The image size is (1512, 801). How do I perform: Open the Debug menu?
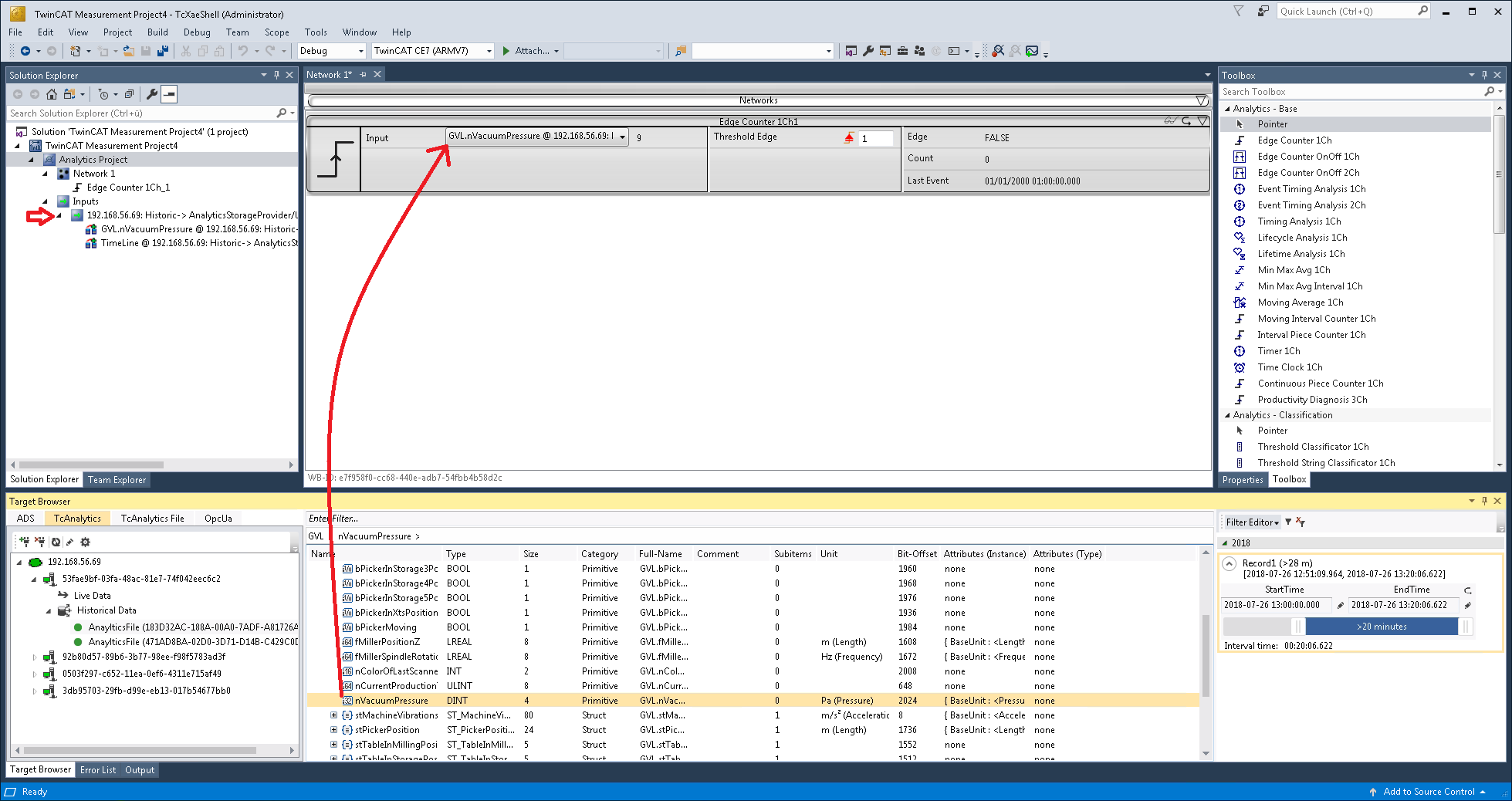(197, 32)
